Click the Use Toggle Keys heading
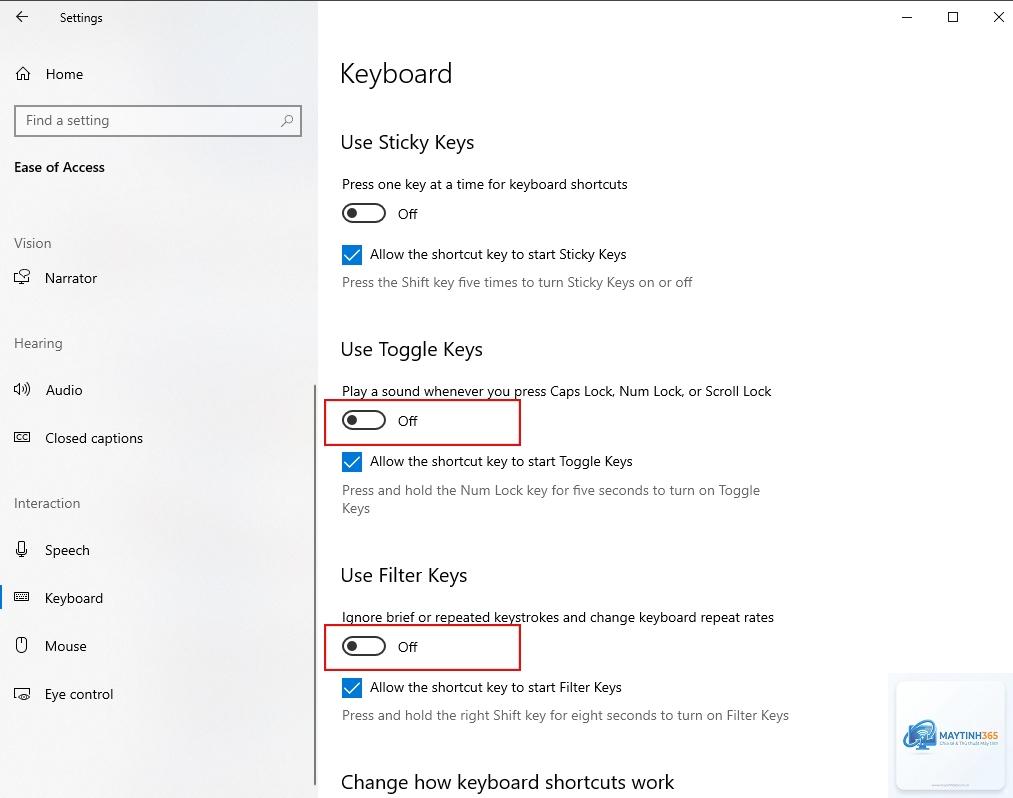1013x798 pixels. [412, 349]
